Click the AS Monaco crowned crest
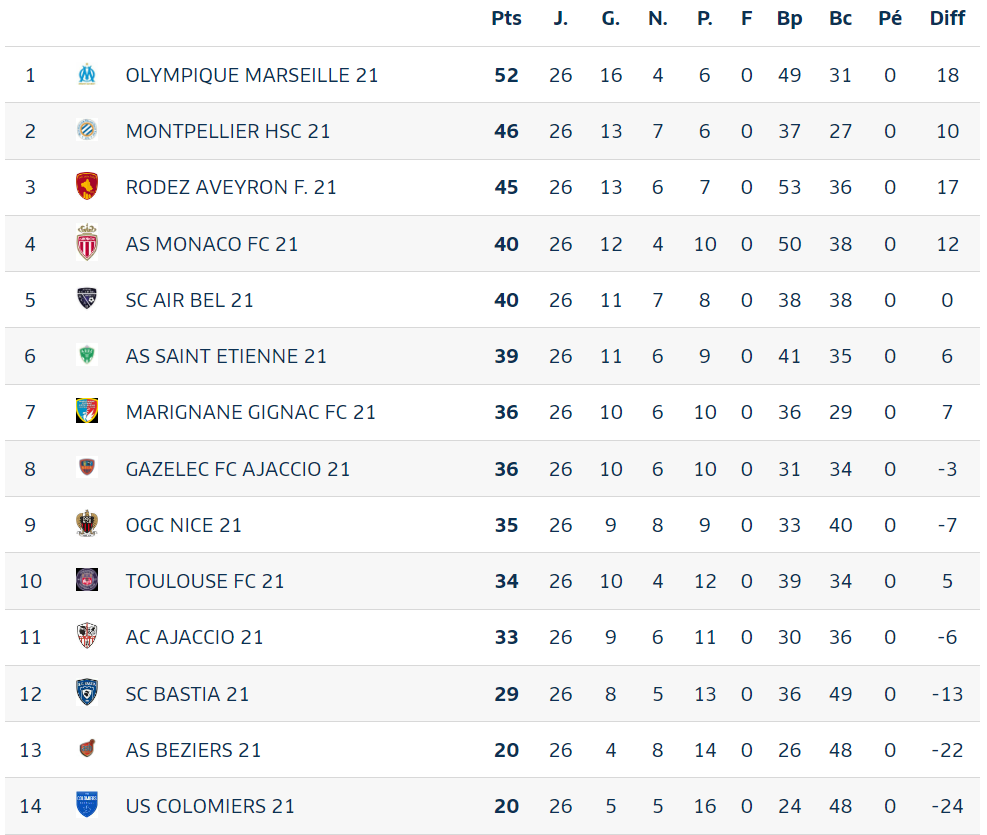 point(87,243)
